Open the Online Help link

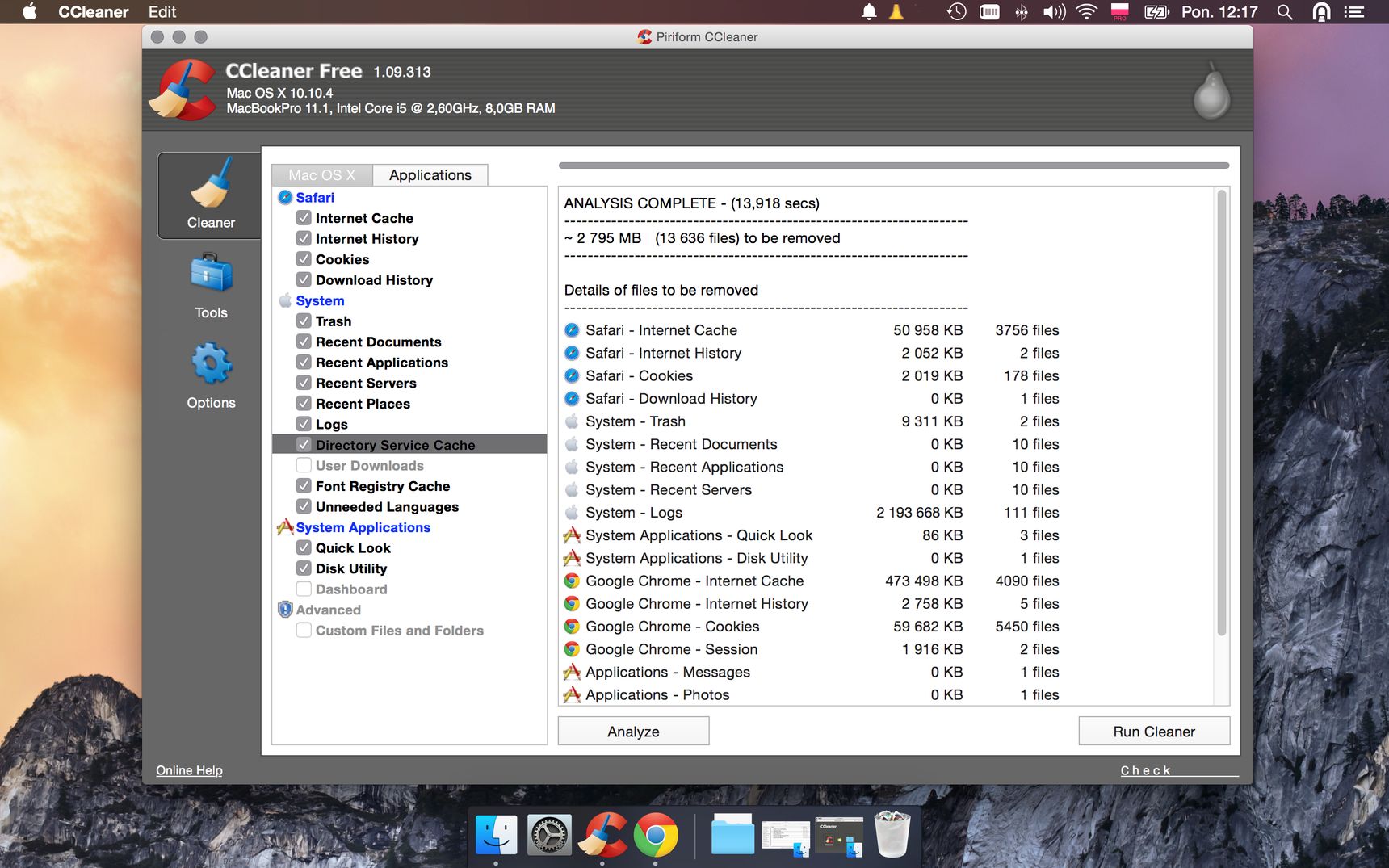coord(189,770)
